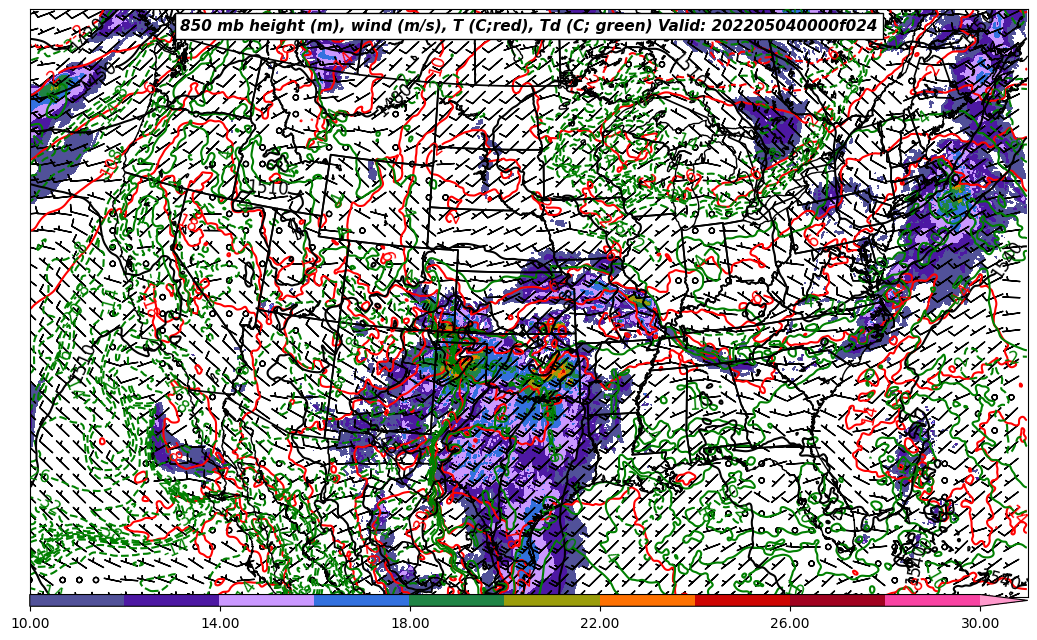Click the 14.00 colorbar tick label
This screenshot has height=640, width=1037.
point(220,623)
